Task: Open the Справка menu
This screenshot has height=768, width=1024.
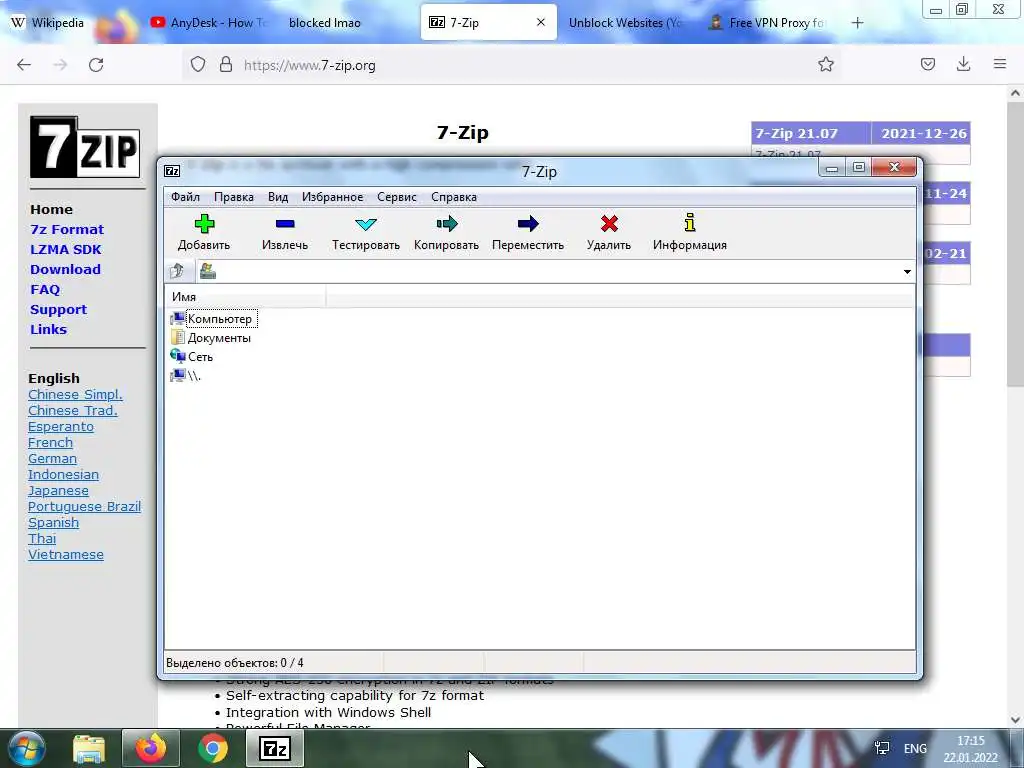Action: coord(454,197)
